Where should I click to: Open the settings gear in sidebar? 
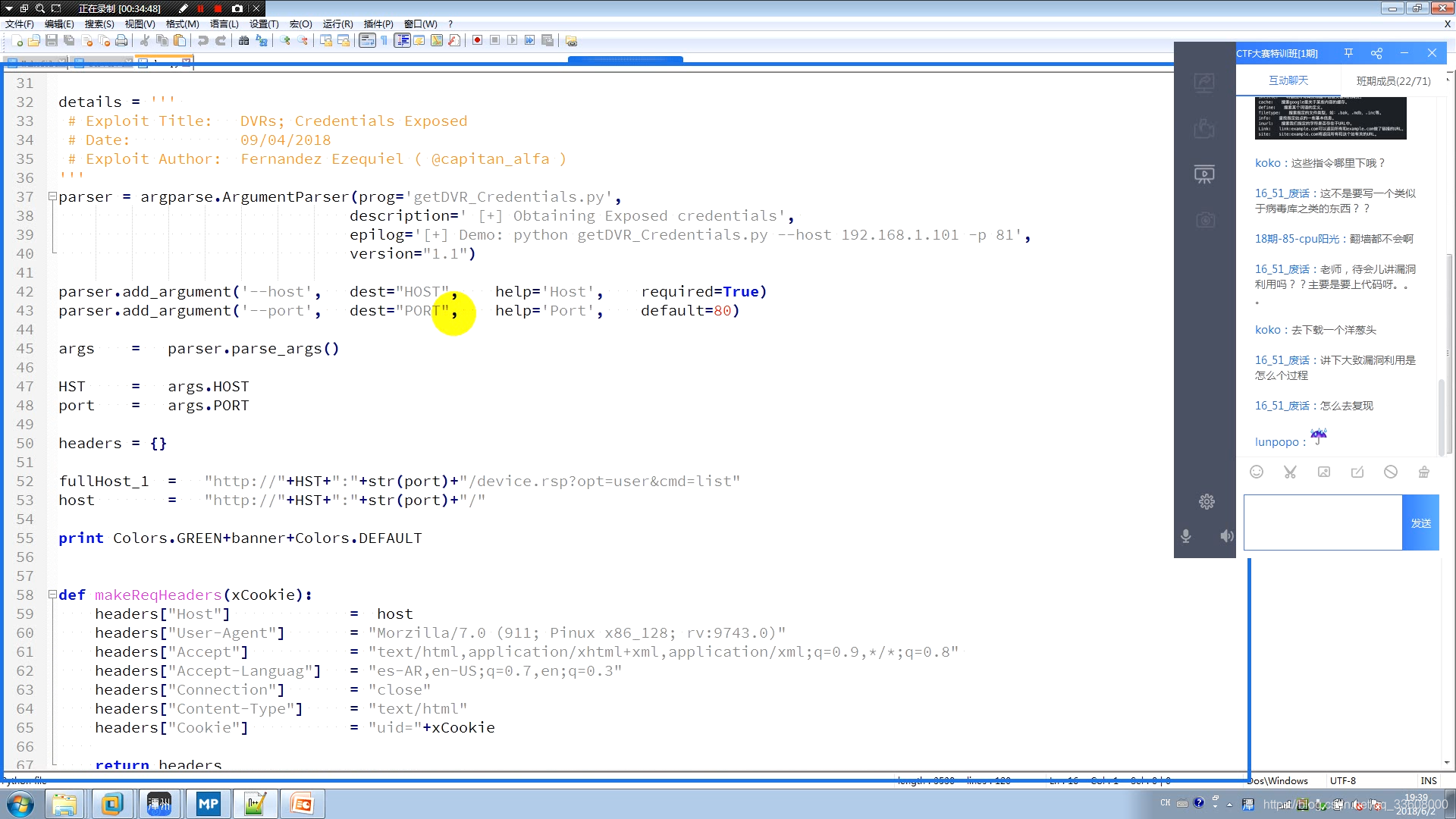[1207, 501]
